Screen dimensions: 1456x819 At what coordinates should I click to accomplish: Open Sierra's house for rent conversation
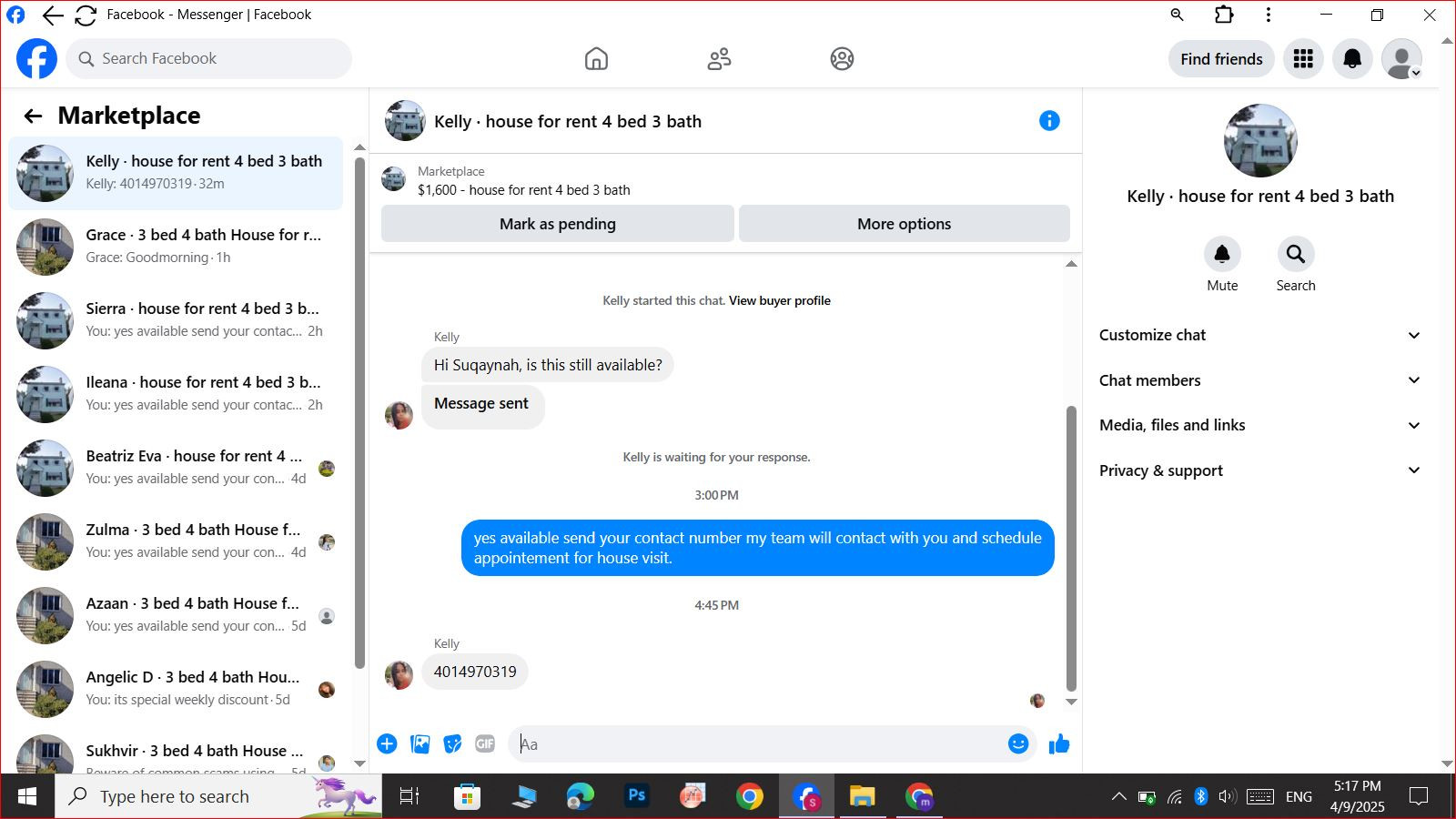[176, 320]
